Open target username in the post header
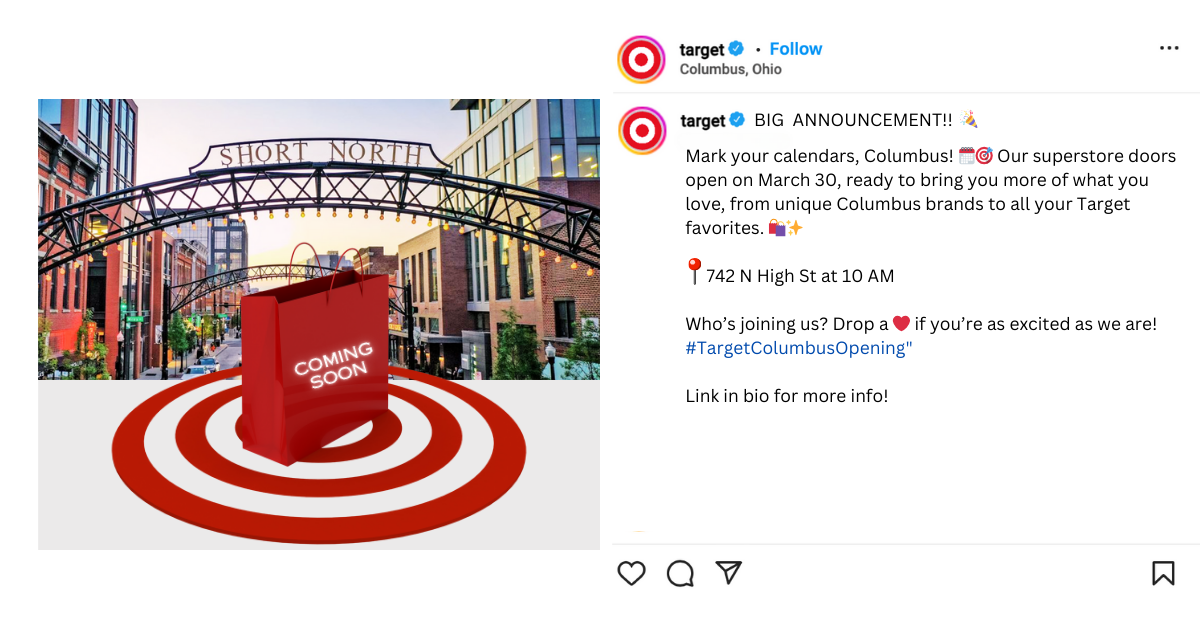This screenshot has height=628, width=1200. tap(702, 49)
